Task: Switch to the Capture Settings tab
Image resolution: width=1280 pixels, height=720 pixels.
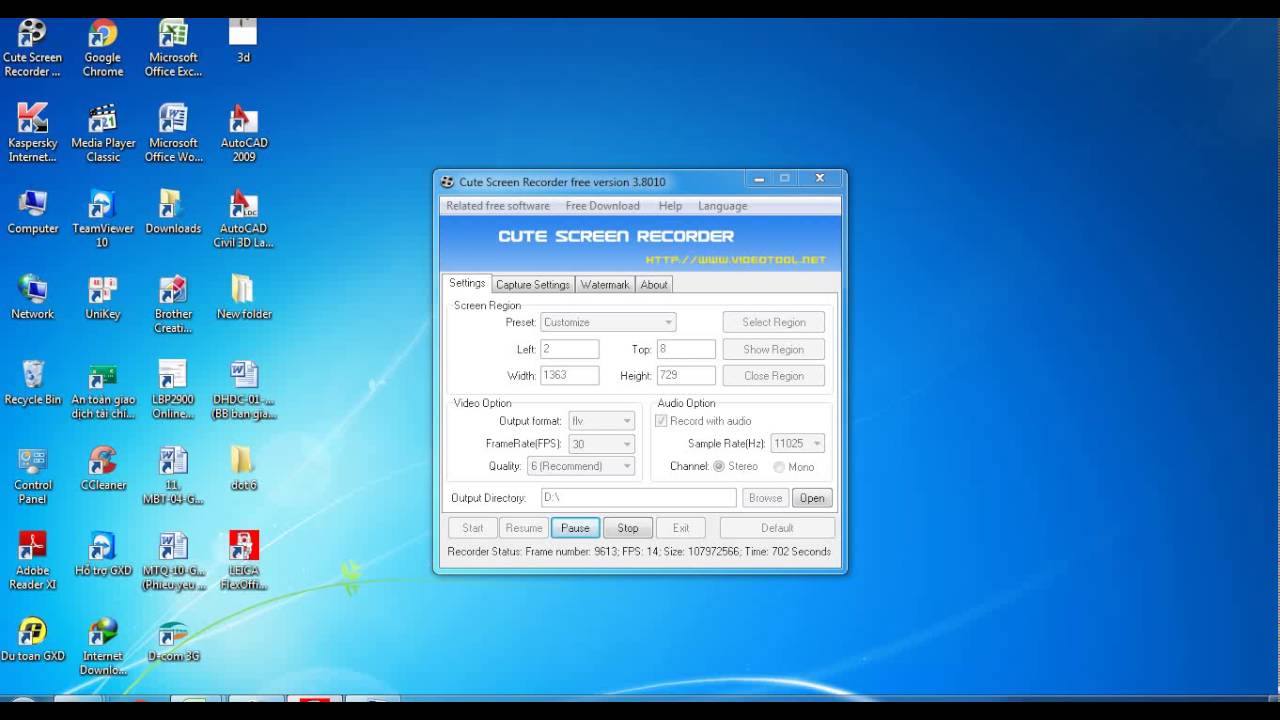Action: pos(533,285)
